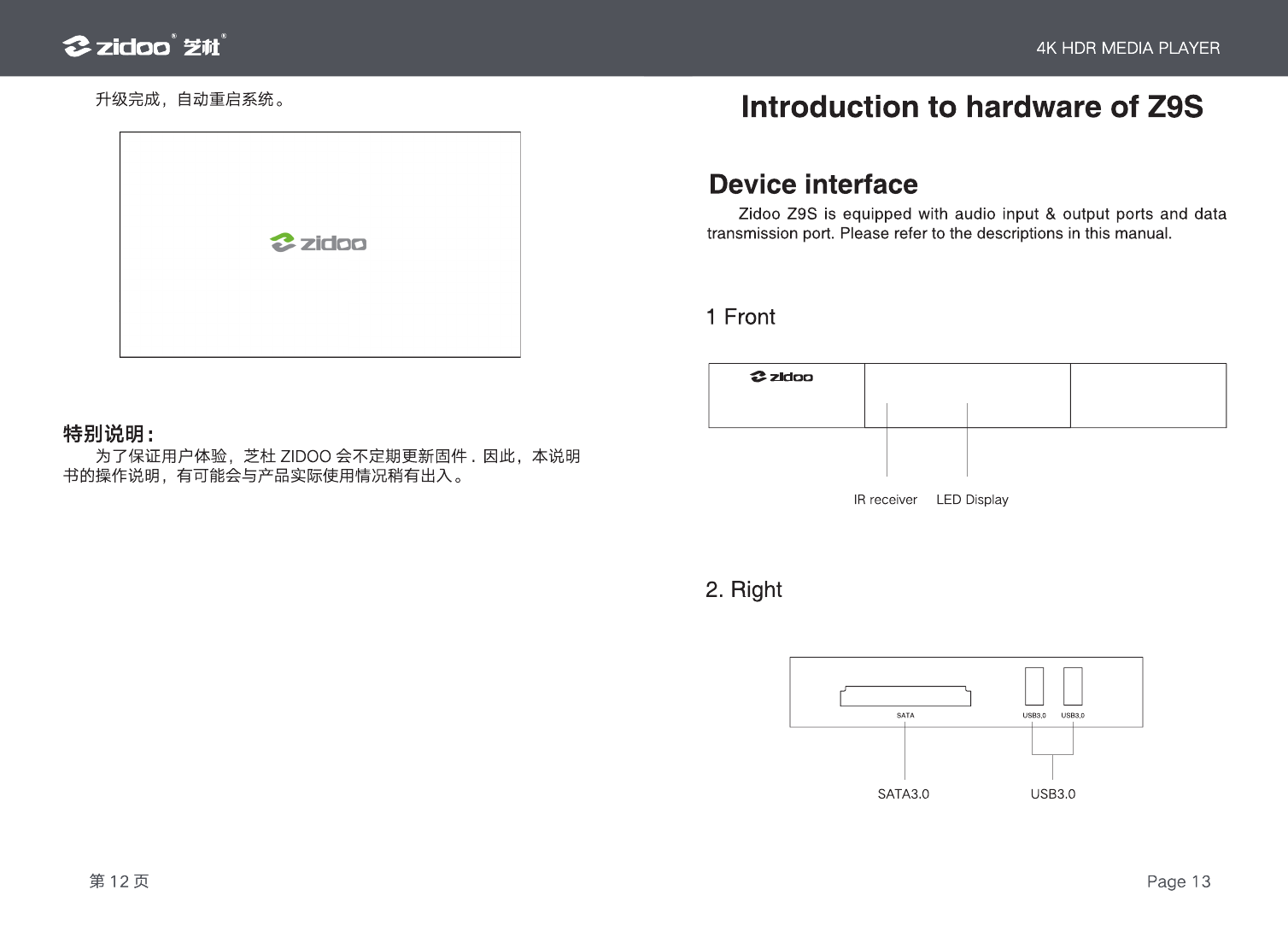Image resolution: width=1288 pixels, height=925 pixels.
Task: Click the '2. Right' section label
Action: coord(743,590)
